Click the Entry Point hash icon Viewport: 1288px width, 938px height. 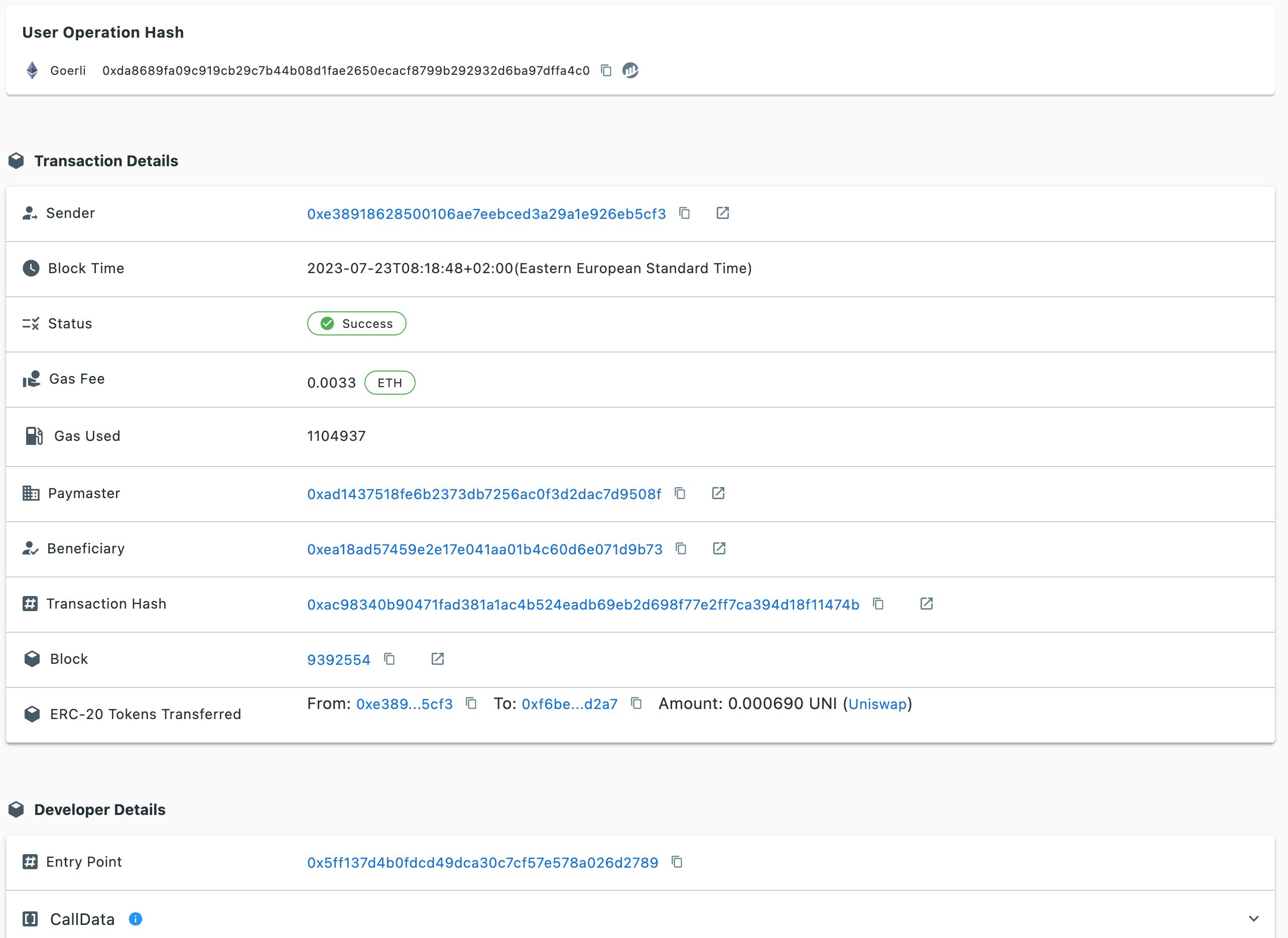(30, 862)
